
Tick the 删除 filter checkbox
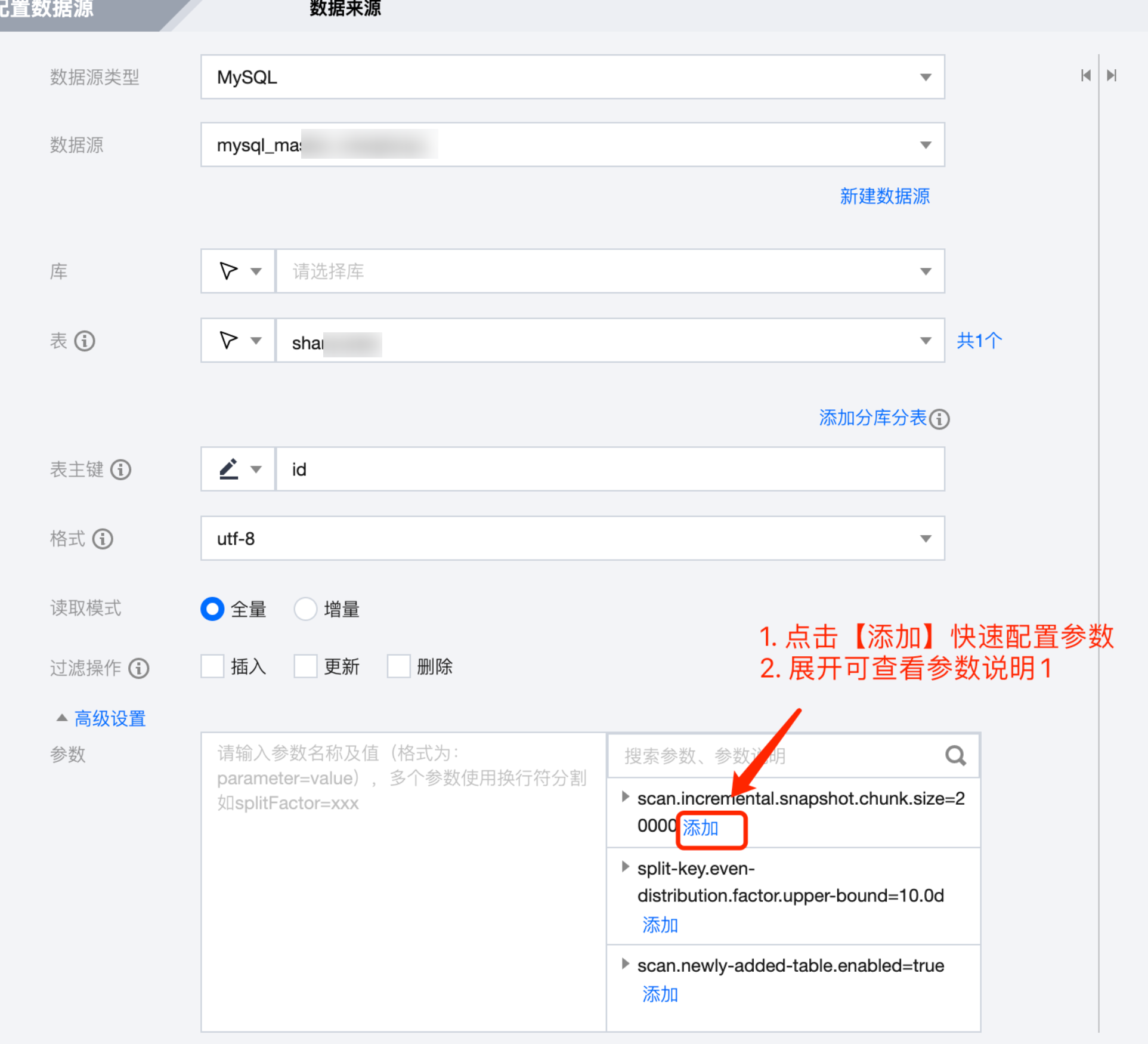click(398, 666)
